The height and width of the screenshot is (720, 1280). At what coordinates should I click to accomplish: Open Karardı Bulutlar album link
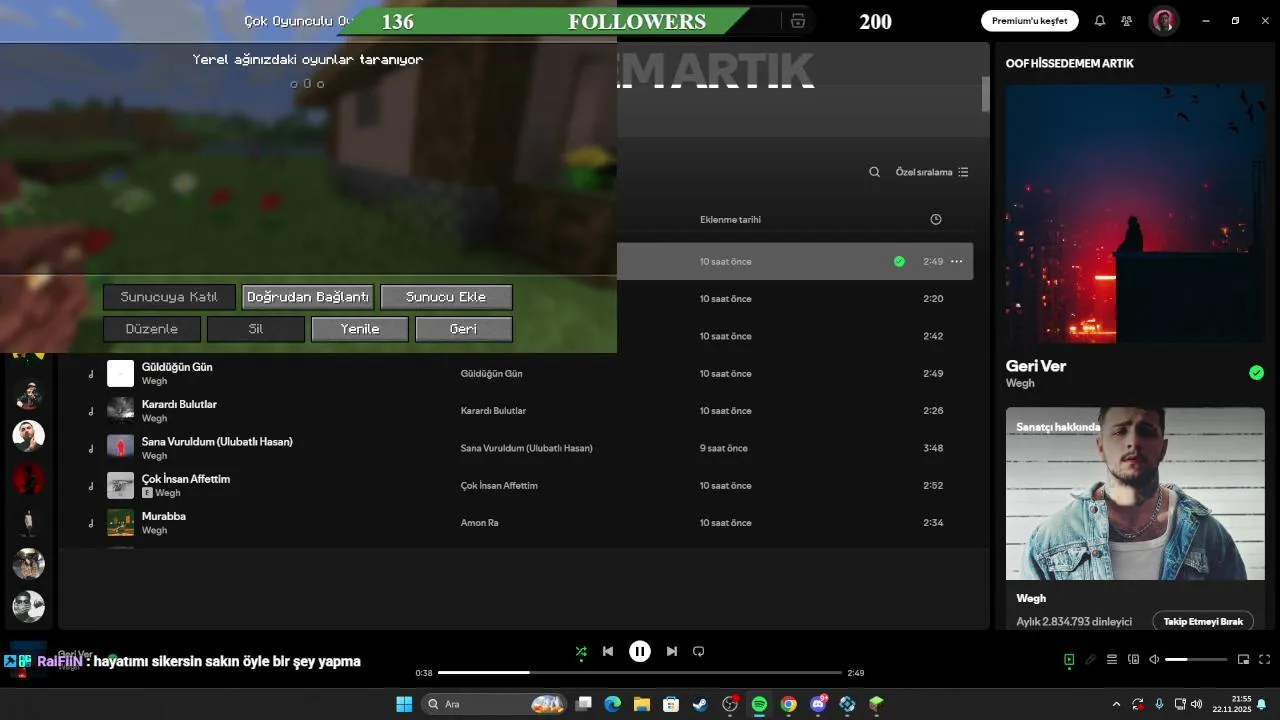(x=493, y=411)
